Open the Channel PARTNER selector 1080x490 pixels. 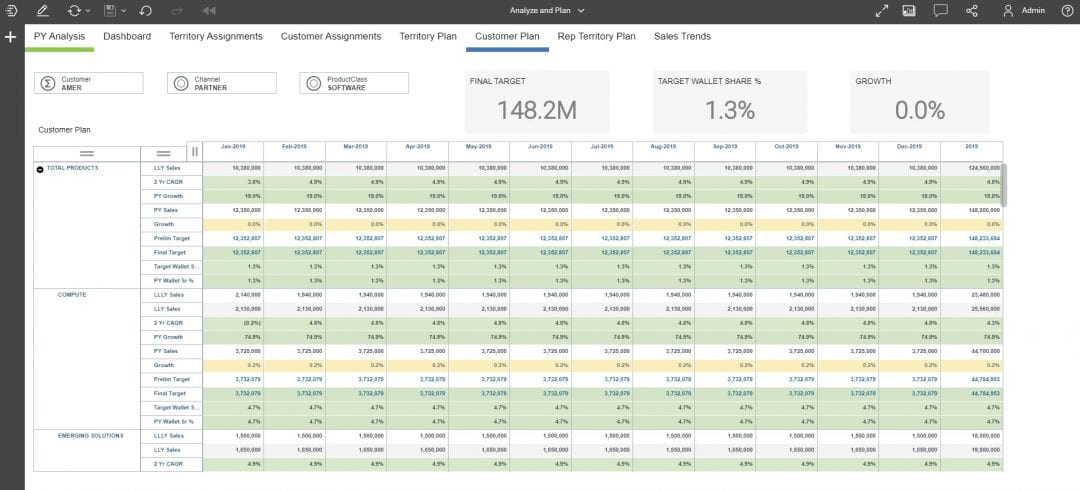pyautogui.click(x=222, y=83)
